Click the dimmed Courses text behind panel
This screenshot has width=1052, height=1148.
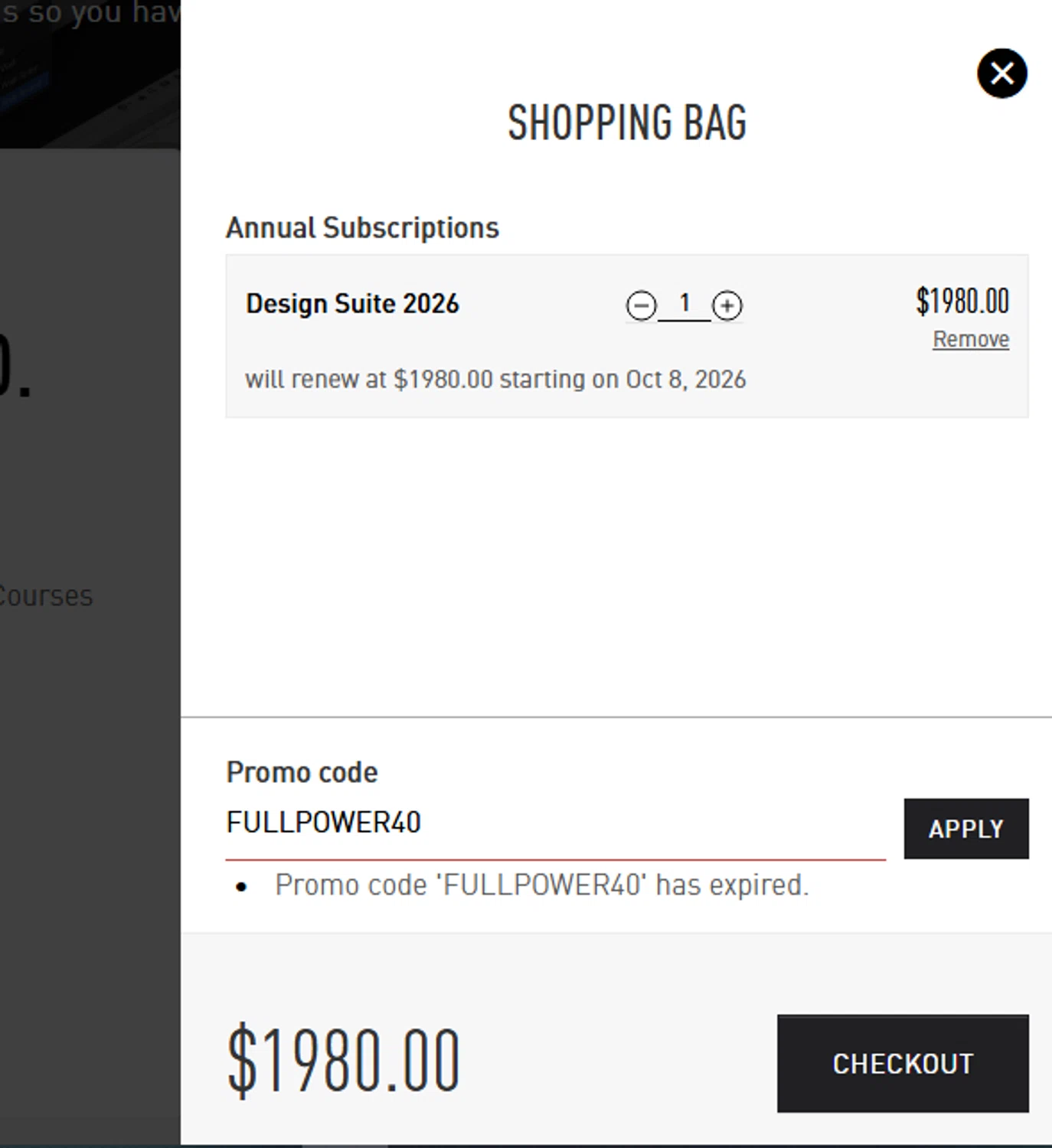46,596
